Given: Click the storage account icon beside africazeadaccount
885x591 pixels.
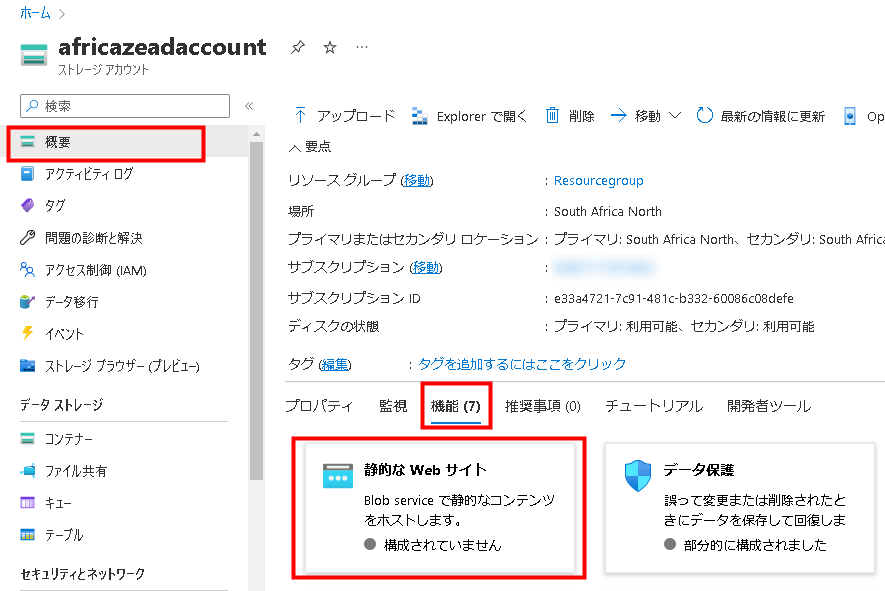Looking at the screenshot, I should click(34, 55).
